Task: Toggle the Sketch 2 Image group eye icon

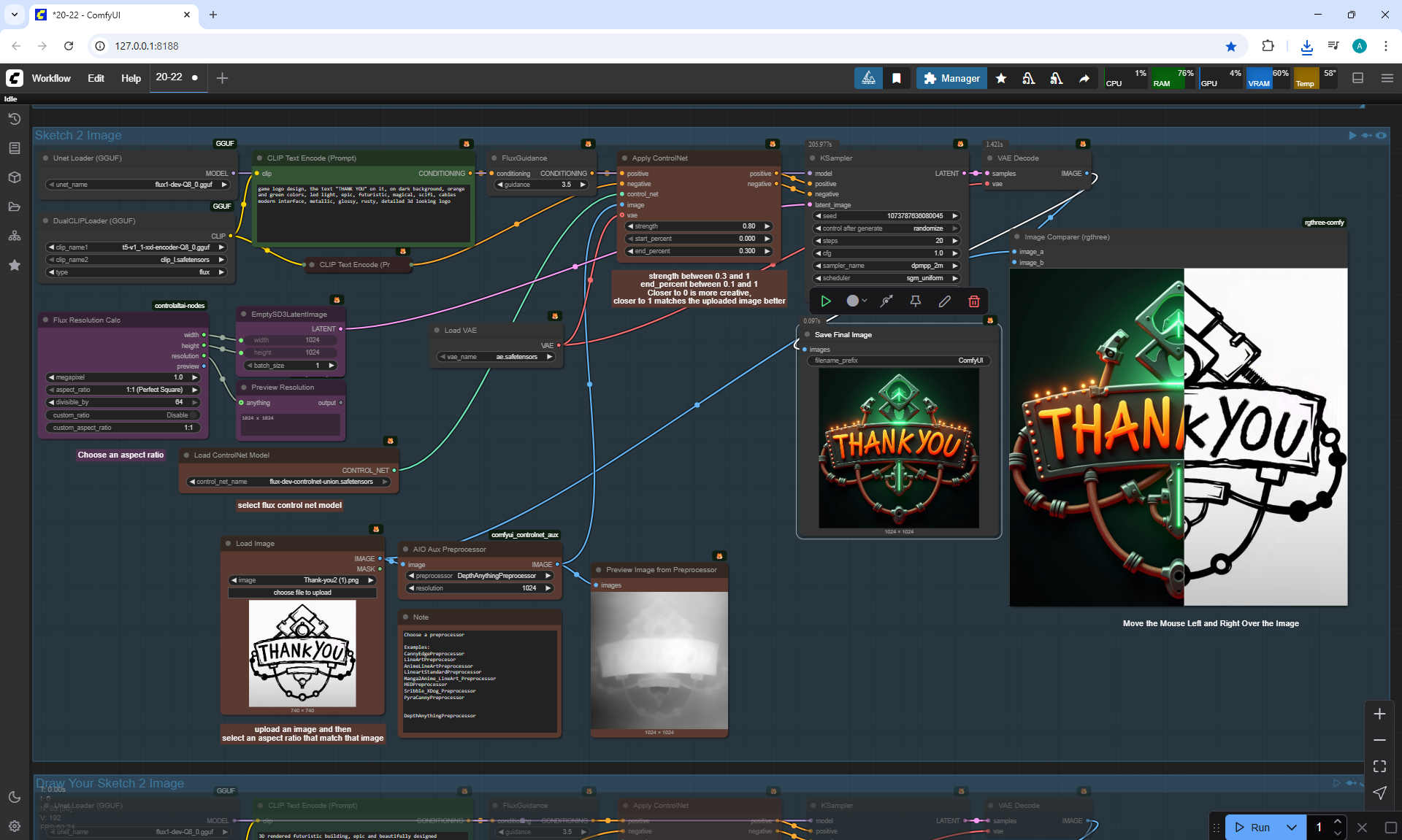Action: (1381, 136)
